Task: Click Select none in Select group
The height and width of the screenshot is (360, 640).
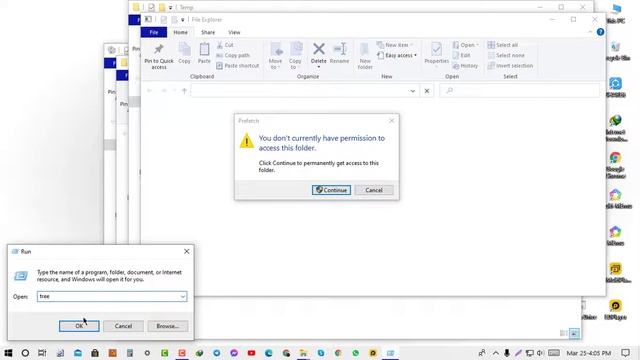Action: [x=506, y=55]
